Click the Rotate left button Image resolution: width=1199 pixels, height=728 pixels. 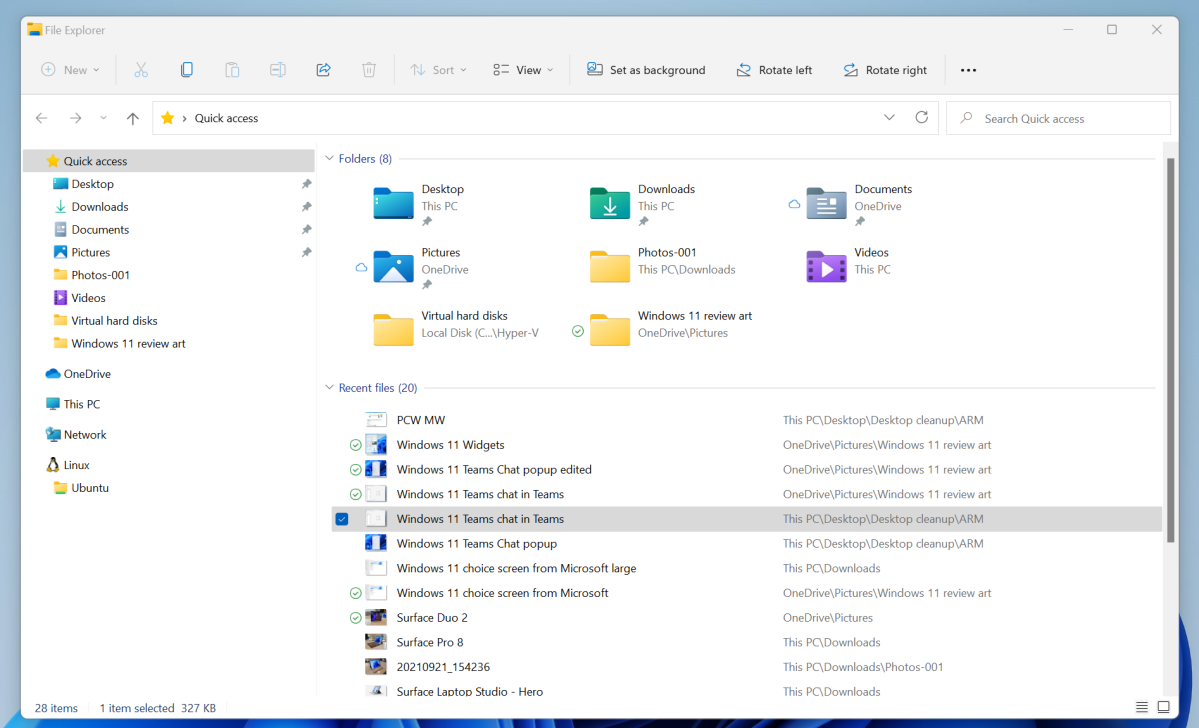(774, 70)
